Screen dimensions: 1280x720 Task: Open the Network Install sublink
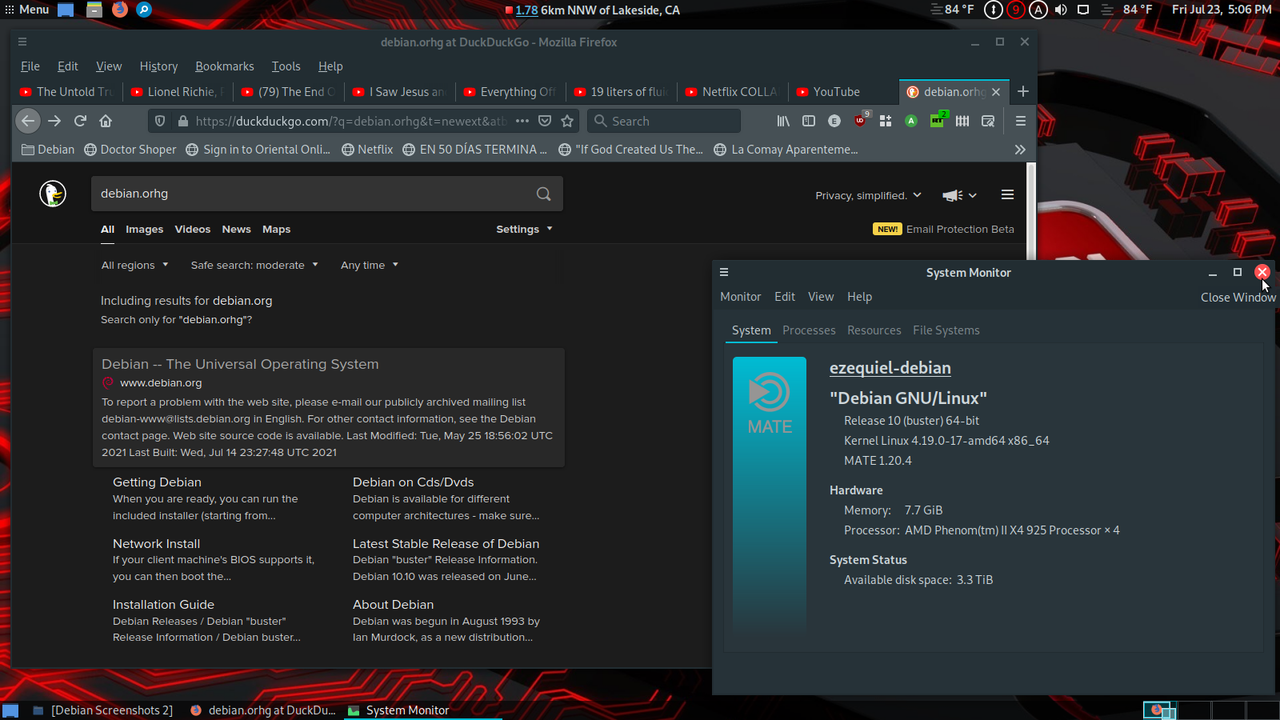click(x=156, y=544)
